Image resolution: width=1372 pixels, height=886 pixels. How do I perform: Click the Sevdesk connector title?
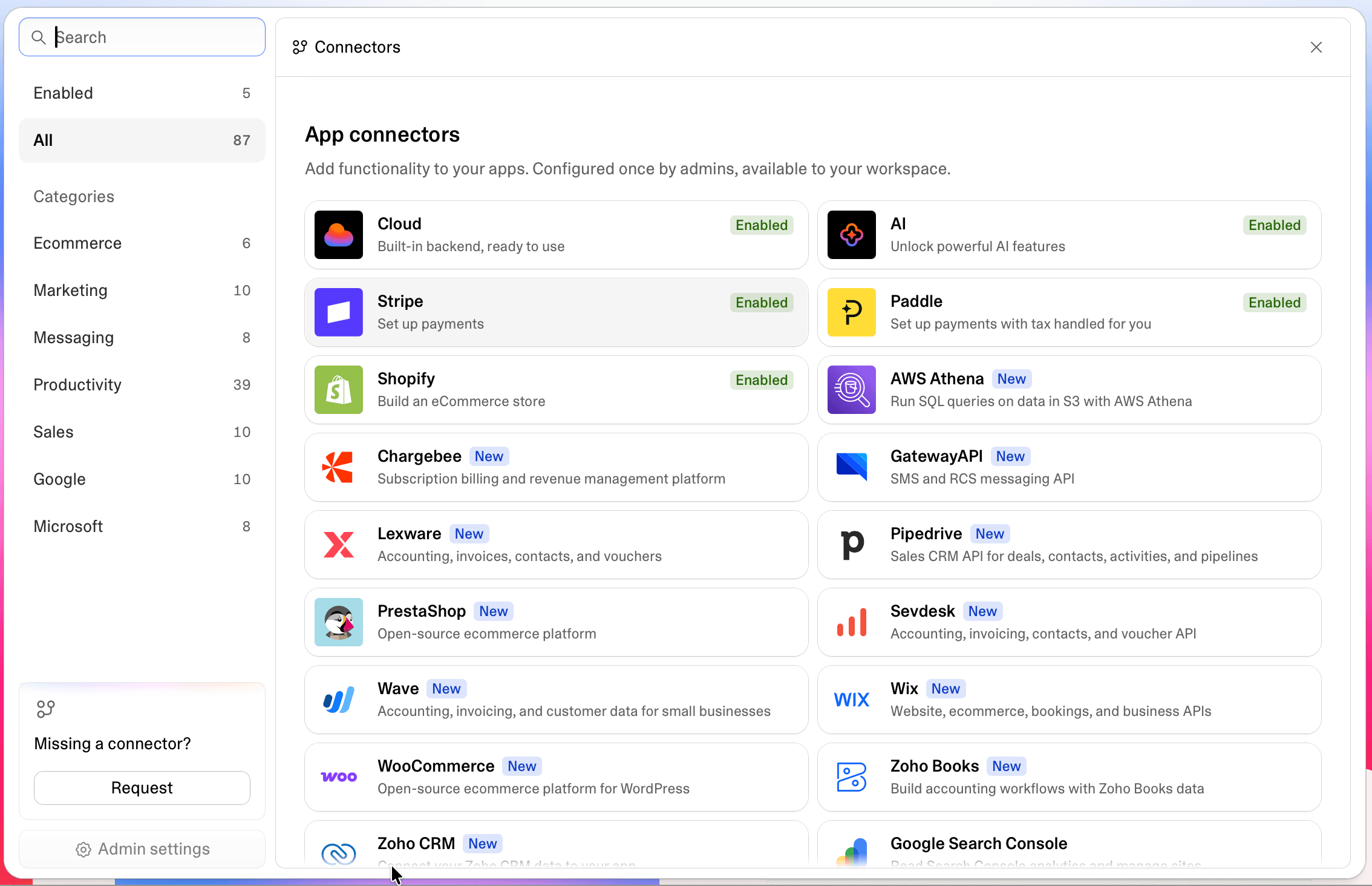point(923,611)
